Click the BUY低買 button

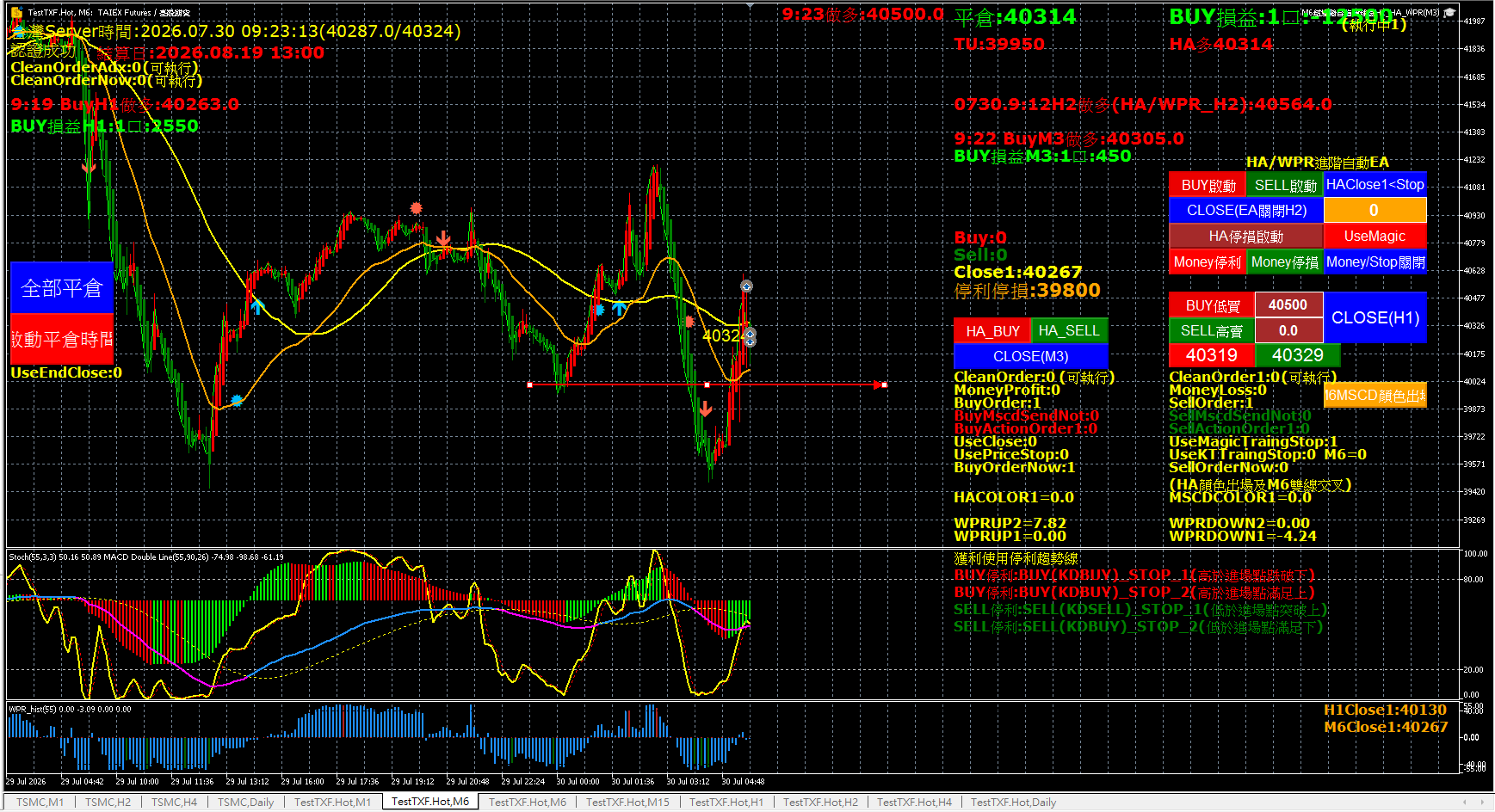(1212, 305)
